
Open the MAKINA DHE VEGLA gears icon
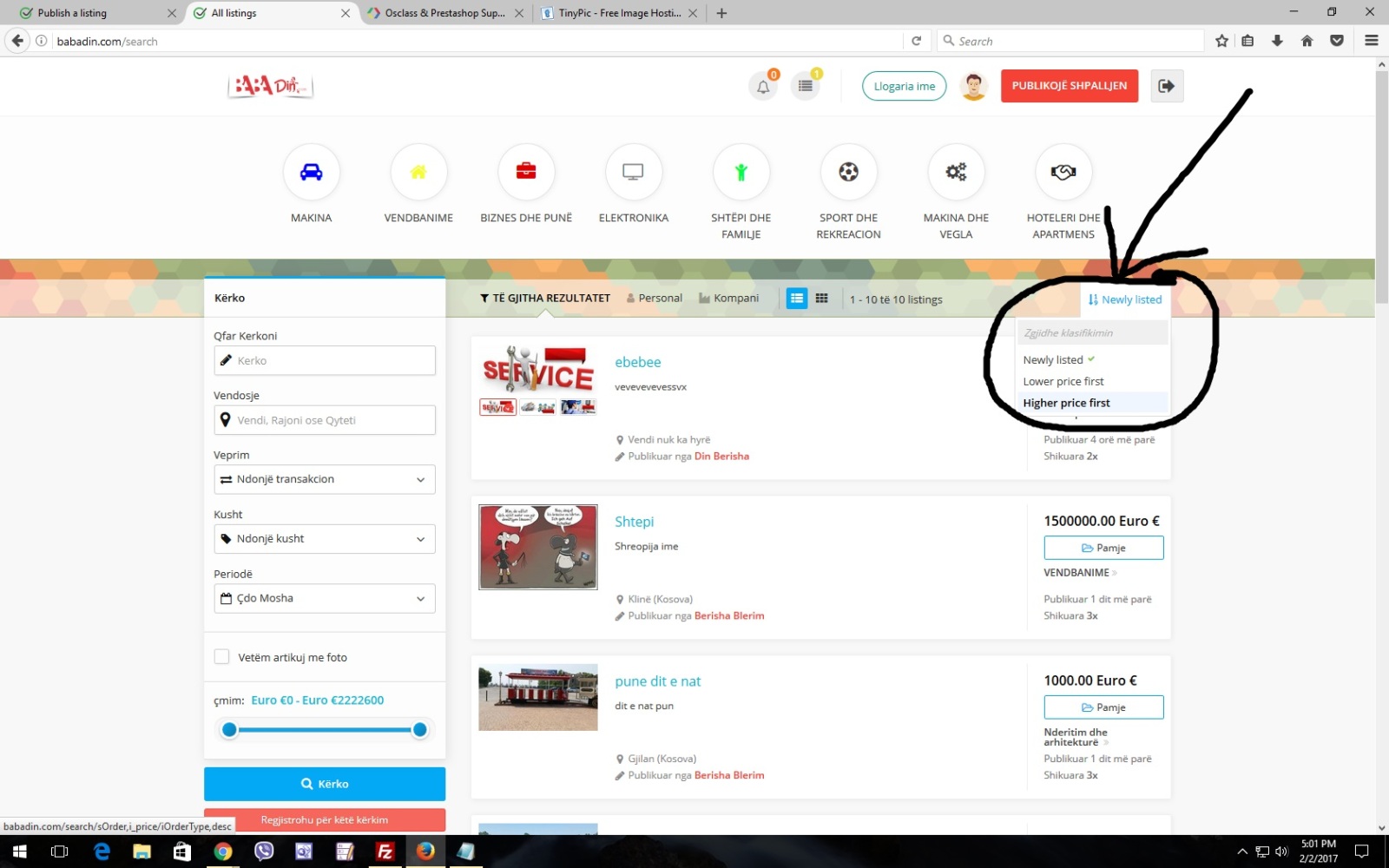956,172
